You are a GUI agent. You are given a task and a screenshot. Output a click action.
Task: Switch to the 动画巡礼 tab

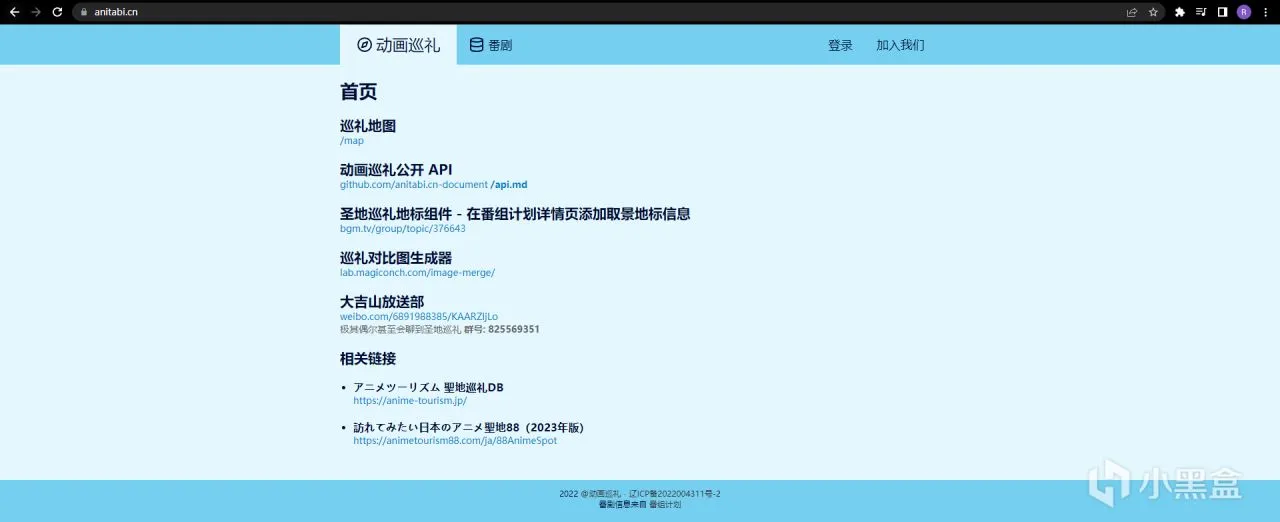[398, 45]
